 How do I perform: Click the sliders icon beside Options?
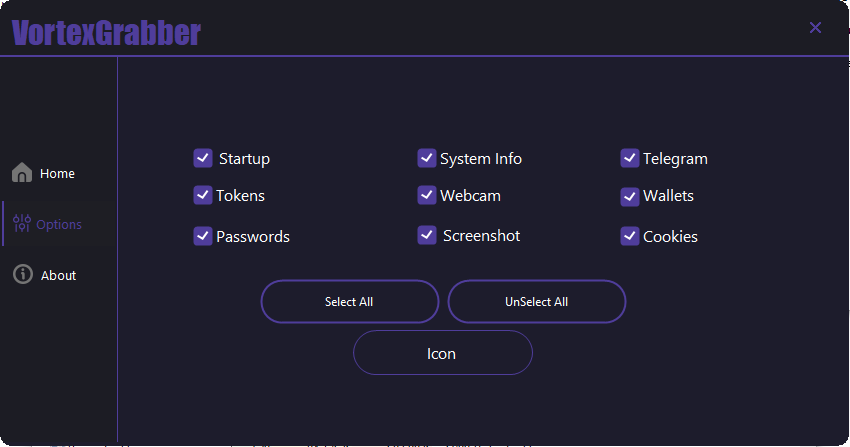coord(22,223)
